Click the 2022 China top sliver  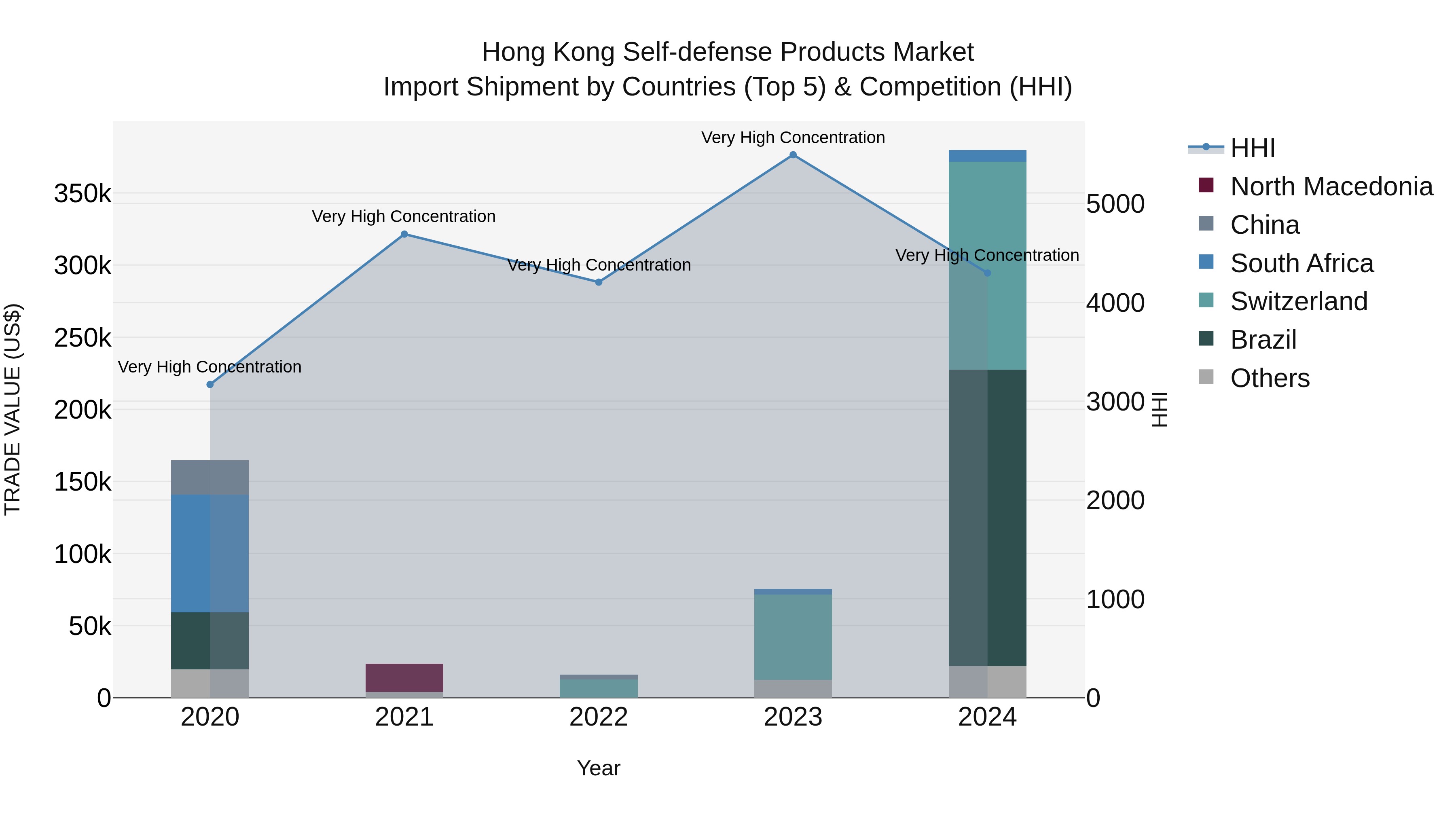point(599,677)
